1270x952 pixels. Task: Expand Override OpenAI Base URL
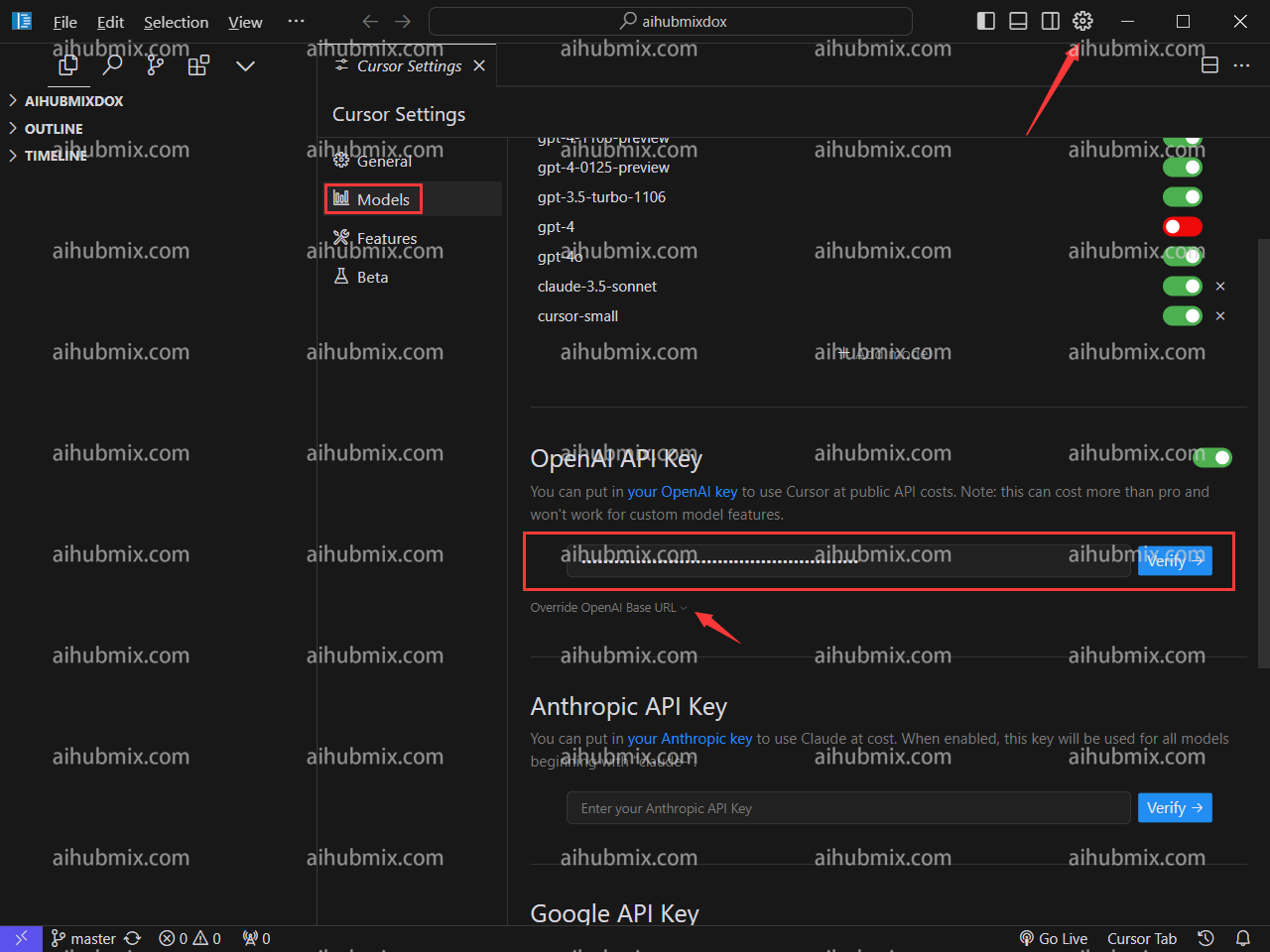coord(608,607)
